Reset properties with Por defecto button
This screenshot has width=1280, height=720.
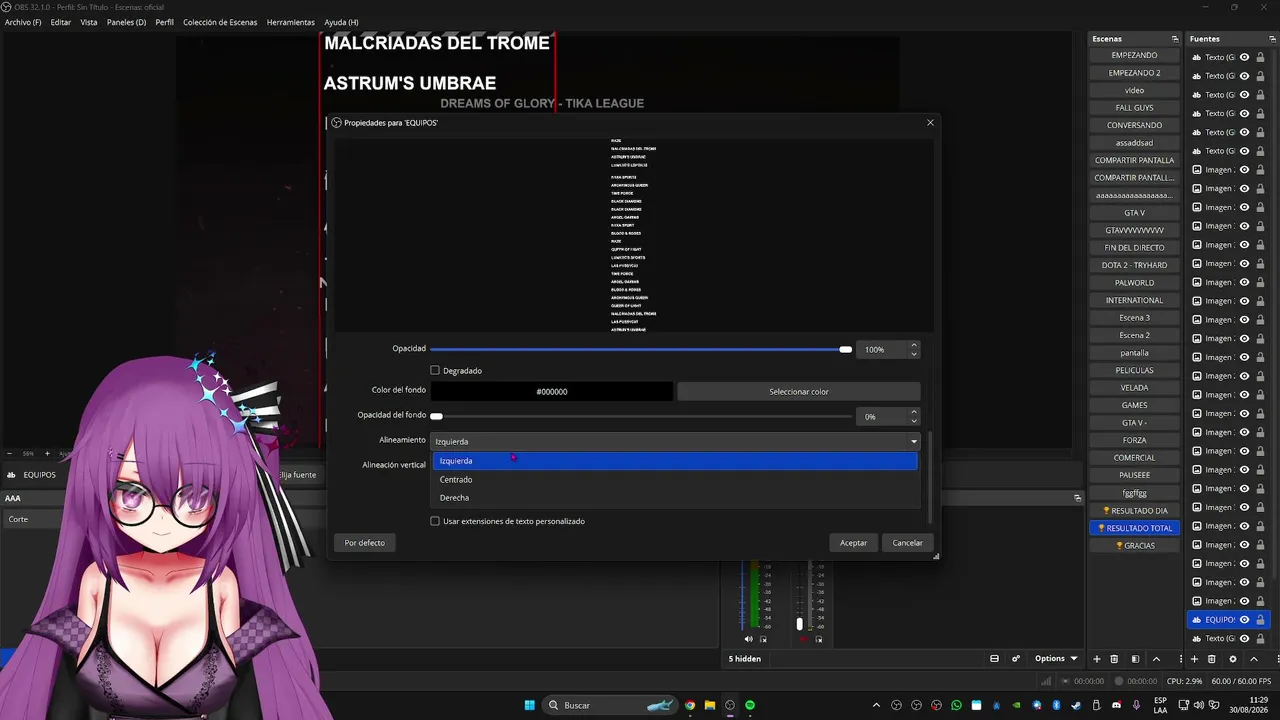click(x=365, y=543)
